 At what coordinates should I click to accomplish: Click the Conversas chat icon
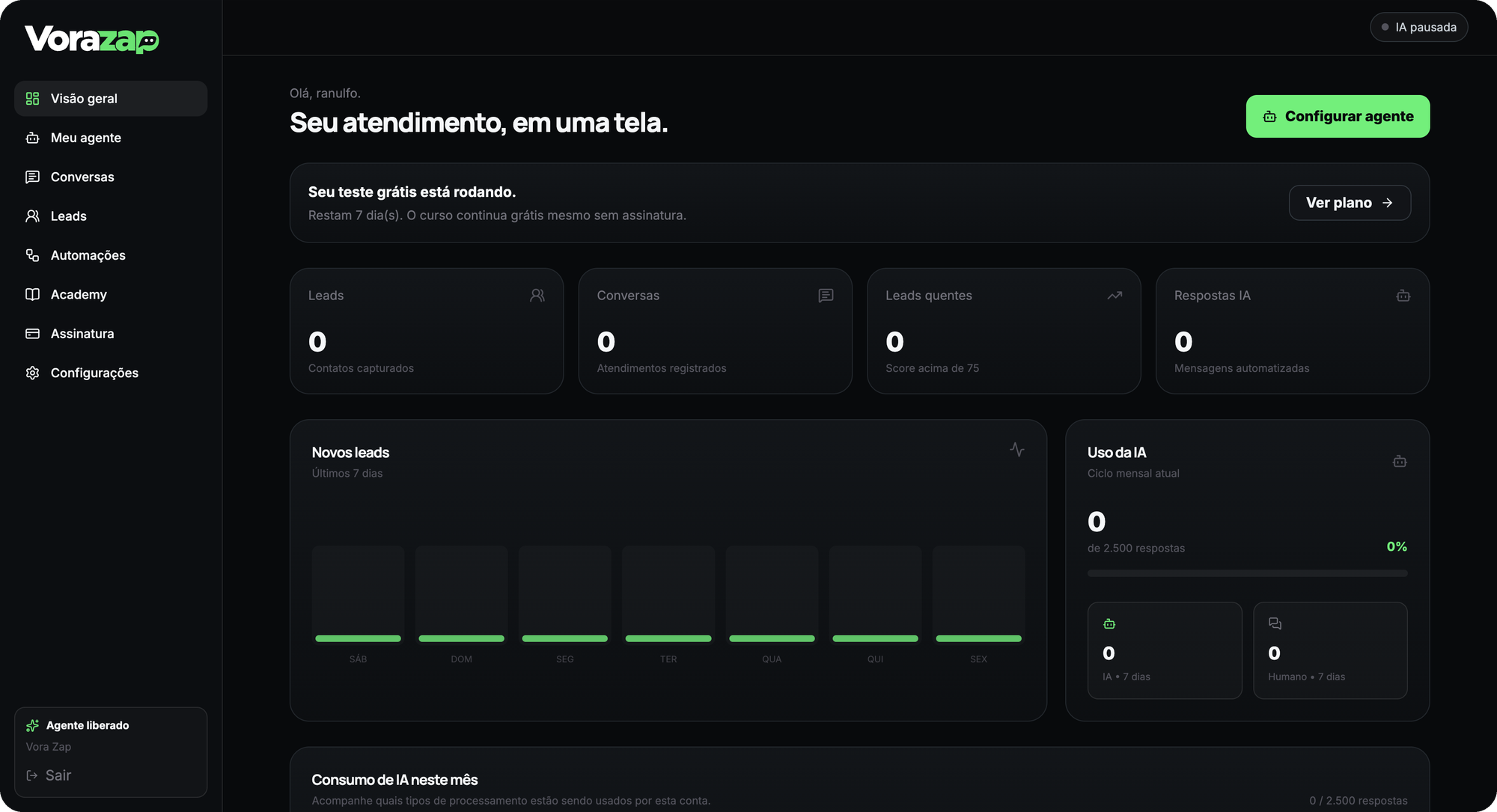pyautogui.click(x=32, y=177)
